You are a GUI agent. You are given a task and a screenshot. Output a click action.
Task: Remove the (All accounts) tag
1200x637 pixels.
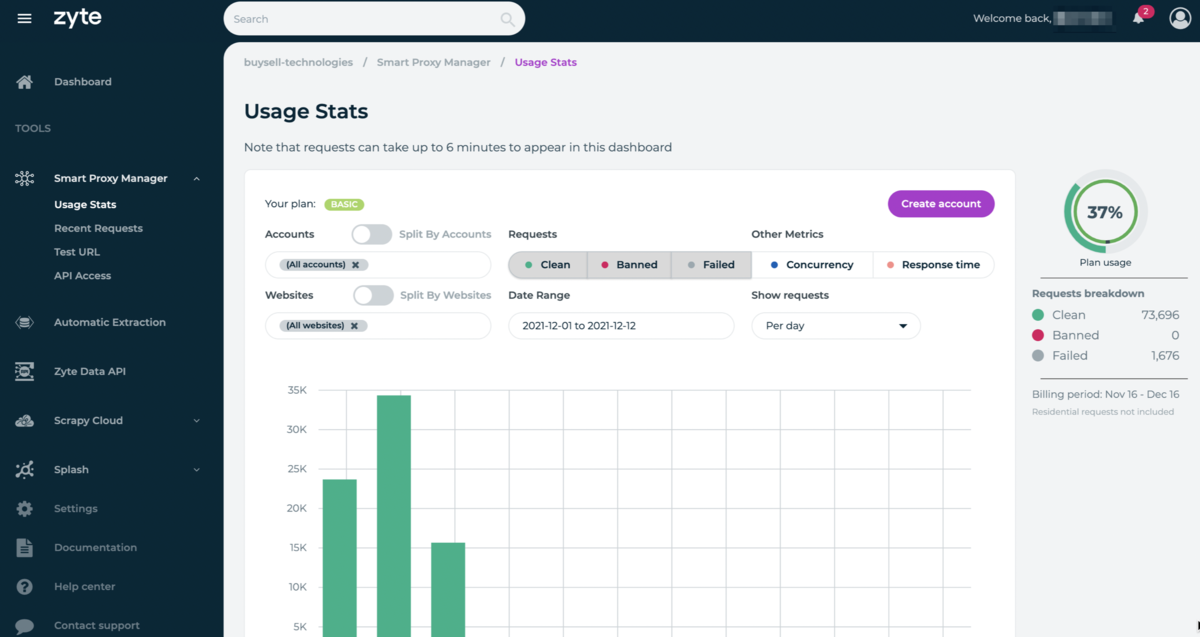(x=355, y=265)
